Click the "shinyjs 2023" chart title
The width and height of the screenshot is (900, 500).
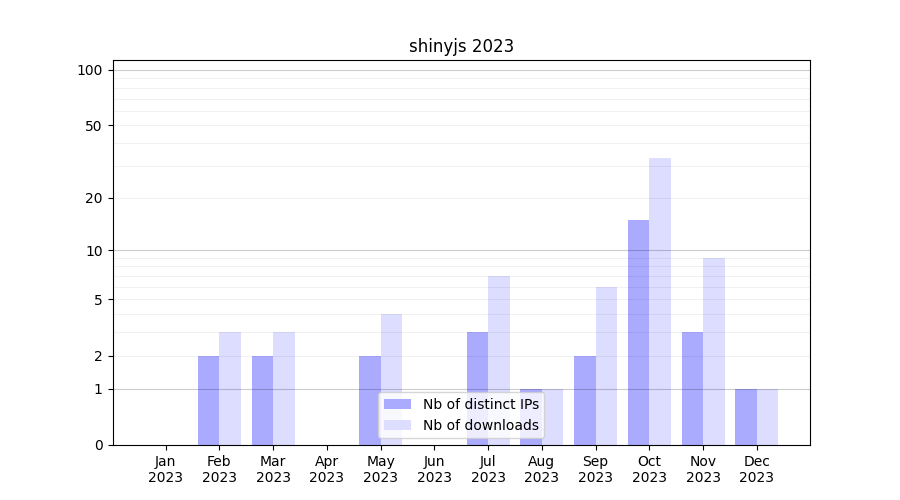pyautogui.click(x=461, y=46)
